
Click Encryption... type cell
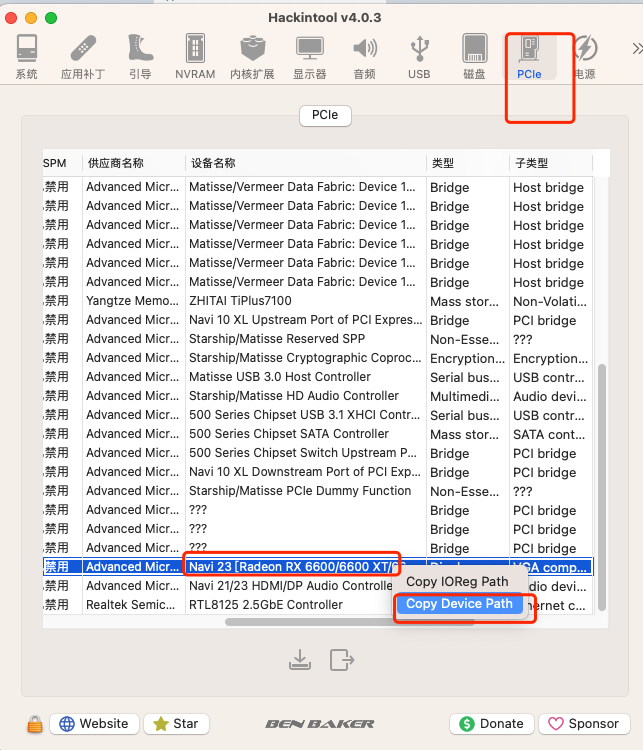pyautogui.click(x=467, y=358)
